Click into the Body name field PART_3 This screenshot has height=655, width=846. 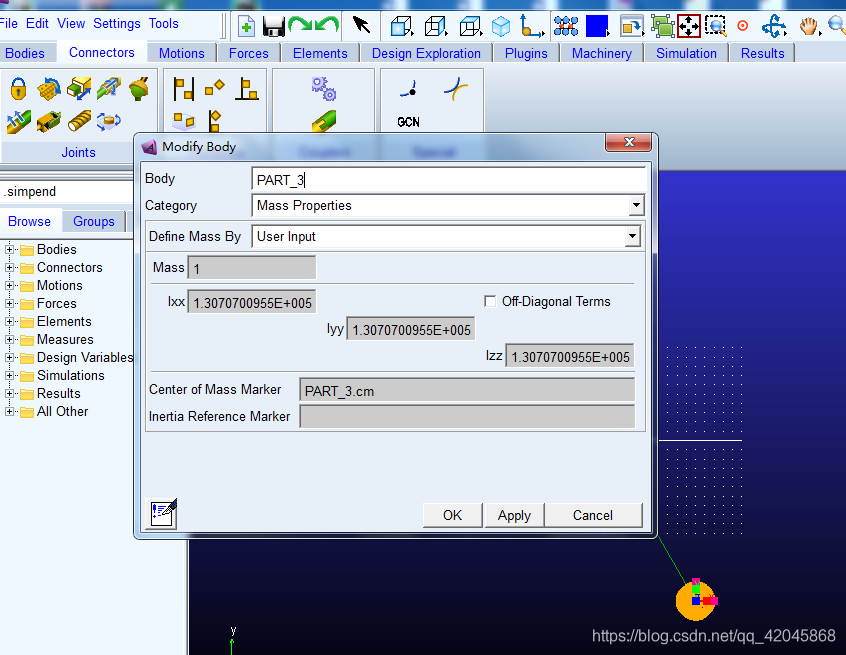[448, 180]
